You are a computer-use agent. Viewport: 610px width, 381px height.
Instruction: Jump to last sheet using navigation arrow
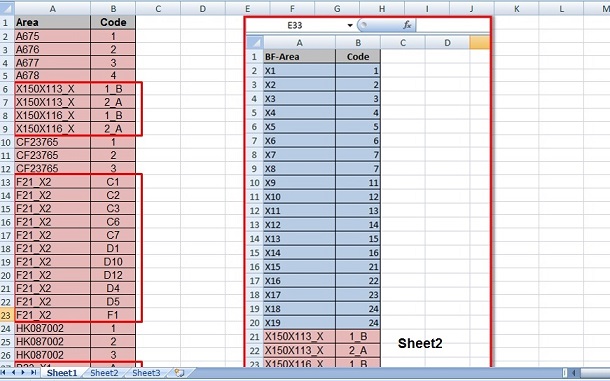(x=33, y=373)
